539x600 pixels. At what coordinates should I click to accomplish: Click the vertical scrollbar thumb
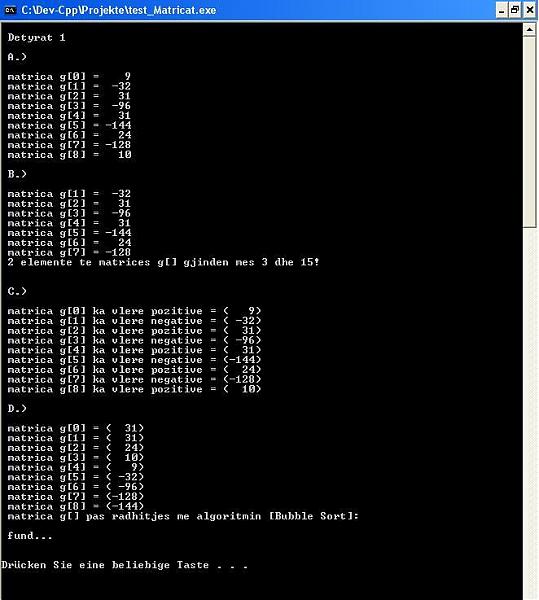click(529, 132)
